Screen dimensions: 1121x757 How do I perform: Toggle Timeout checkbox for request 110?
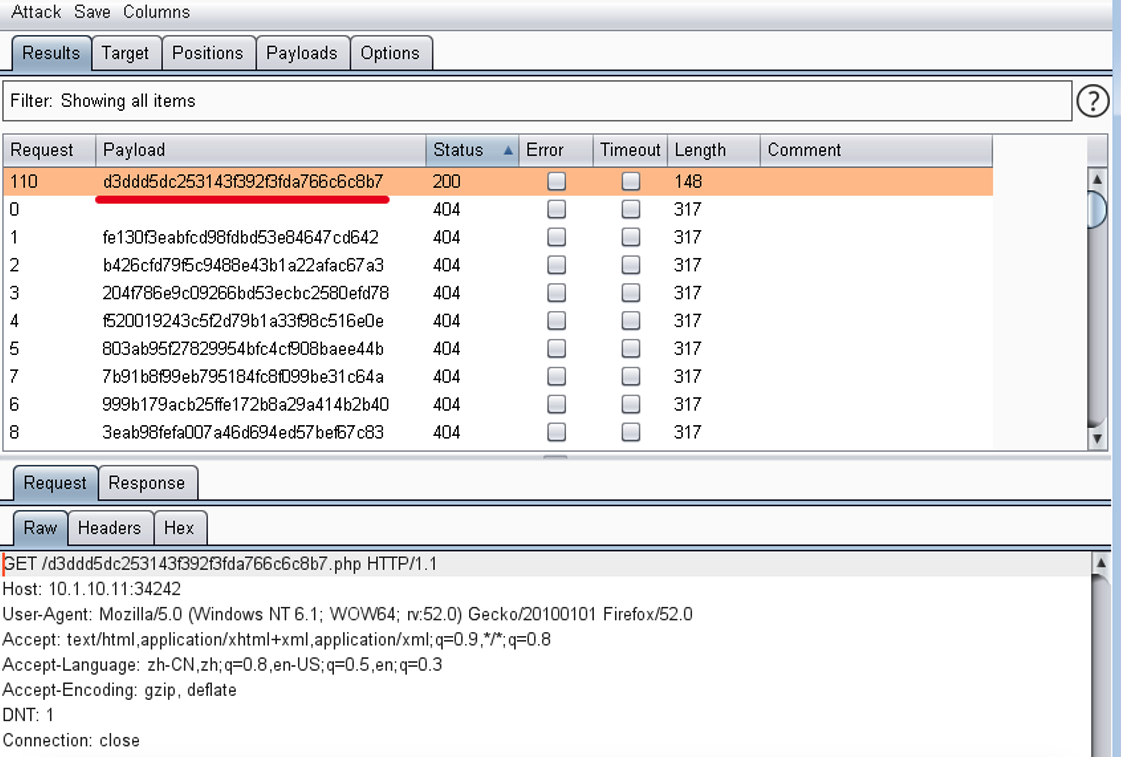[x=630, y=182]
